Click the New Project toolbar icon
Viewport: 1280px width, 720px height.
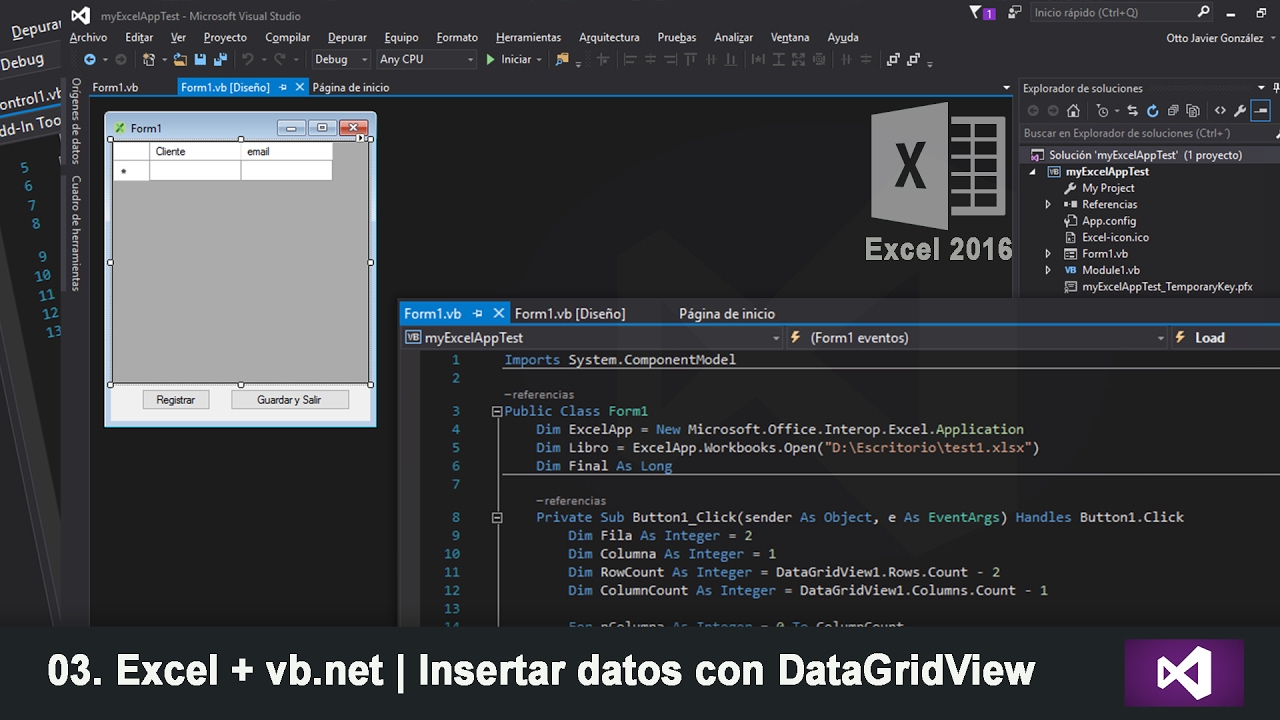pyautogui.click(x=149, y=60)
